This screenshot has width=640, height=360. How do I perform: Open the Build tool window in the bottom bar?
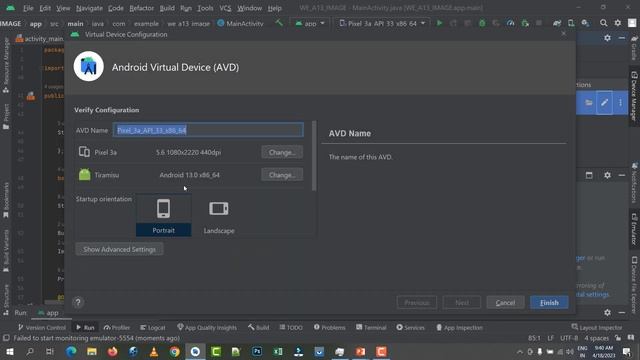tap(258, 327)
